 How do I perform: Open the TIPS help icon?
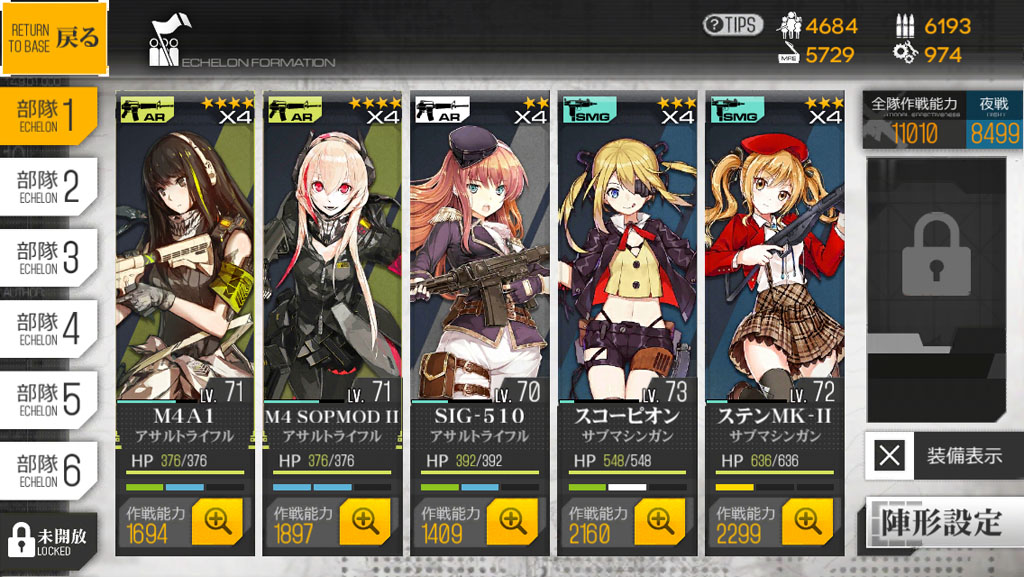733,25
